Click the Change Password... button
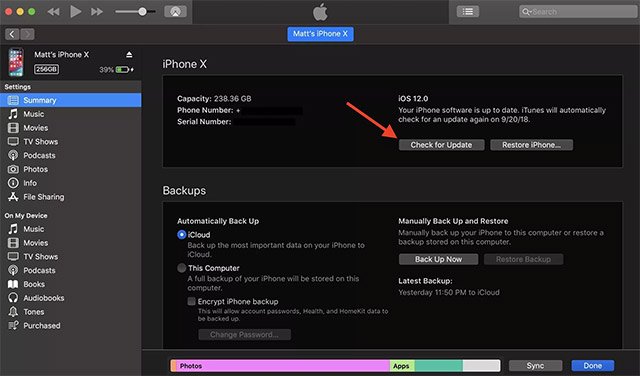The height and width of the screenshot is (376, 640). tap(244, 335)
